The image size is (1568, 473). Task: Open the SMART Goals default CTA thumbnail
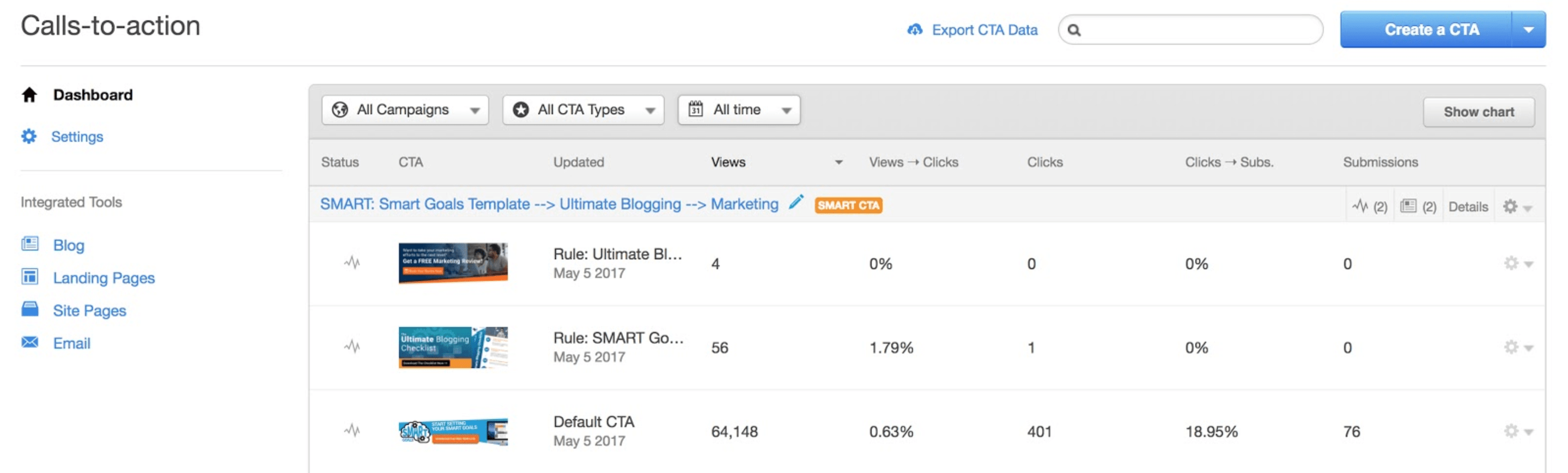453,432
